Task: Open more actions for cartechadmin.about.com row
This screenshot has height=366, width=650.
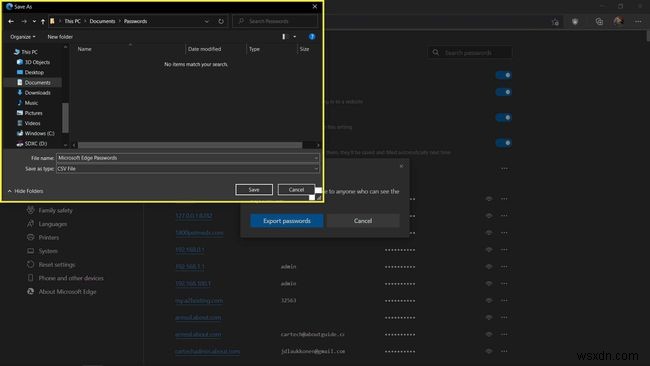Action: (504, 351)
